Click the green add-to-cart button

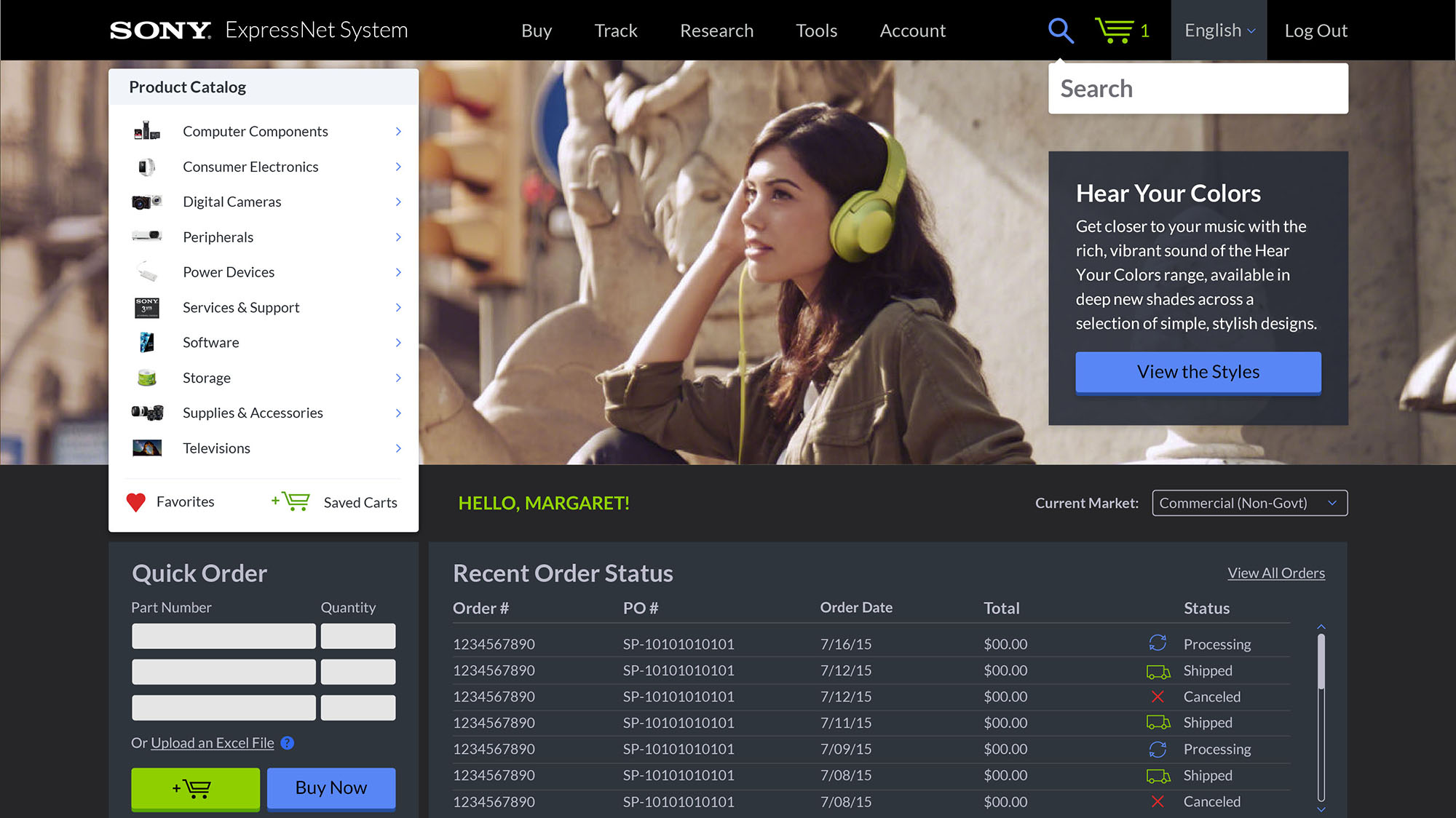point(195,788)
